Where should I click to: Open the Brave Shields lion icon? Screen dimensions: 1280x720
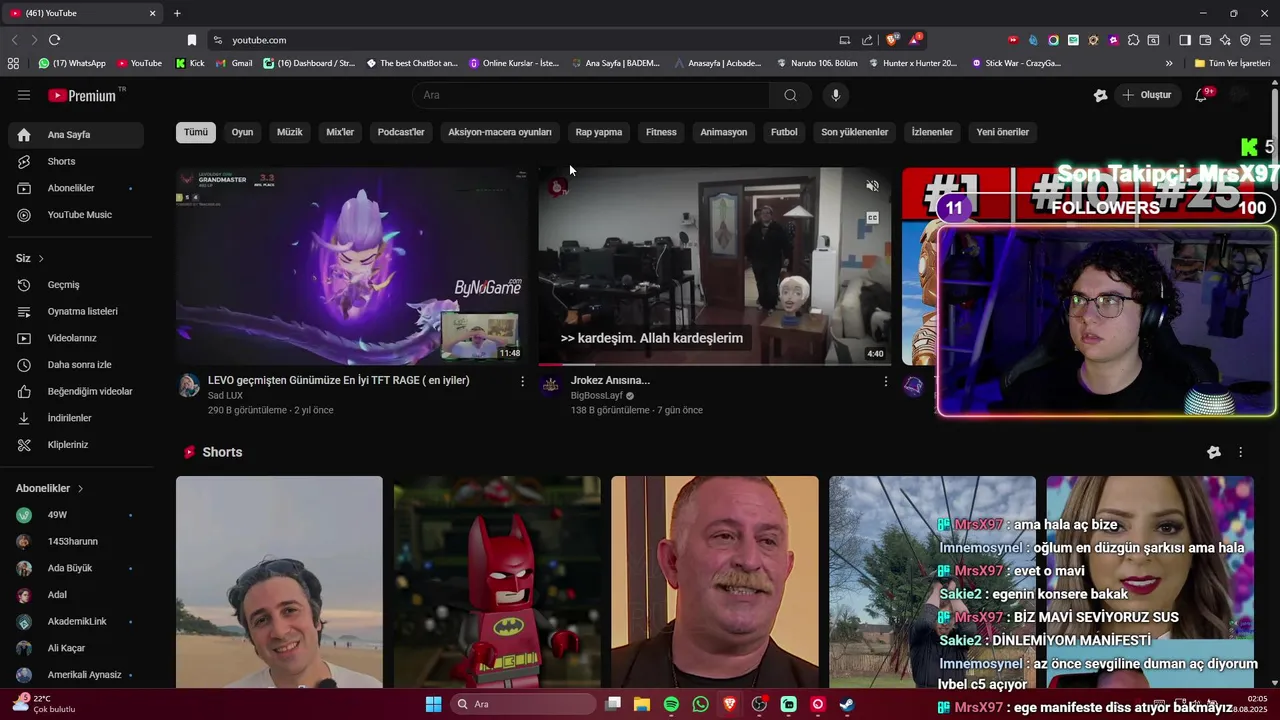[893, 40]
